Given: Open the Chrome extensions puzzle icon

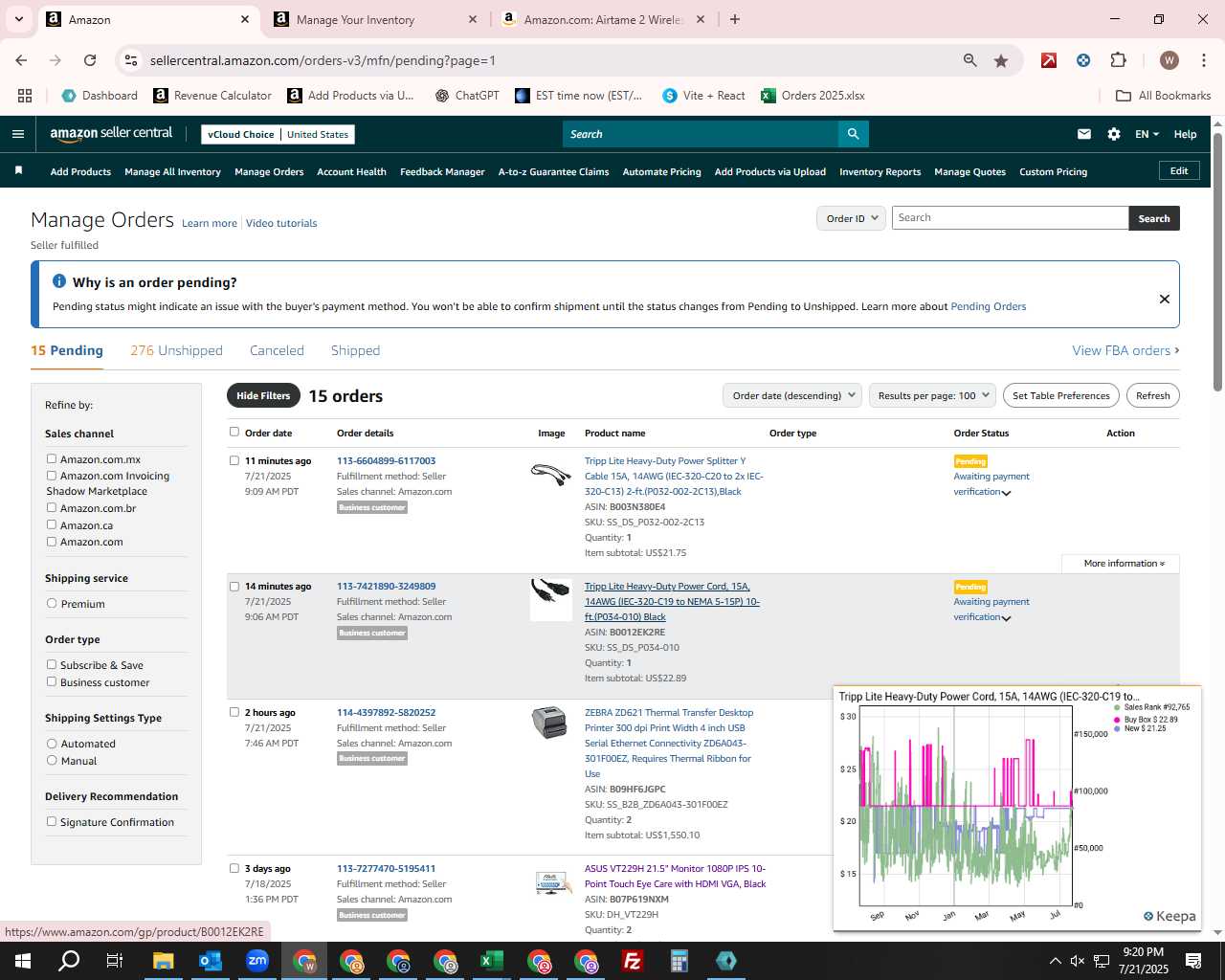Looking at the screenshot, I should click(1118, 60).
